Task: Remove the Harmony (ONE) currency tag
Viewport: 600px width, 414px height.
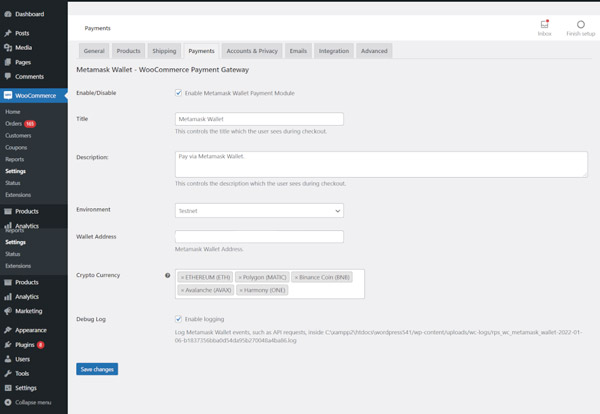Action: [x=241, y=290]
